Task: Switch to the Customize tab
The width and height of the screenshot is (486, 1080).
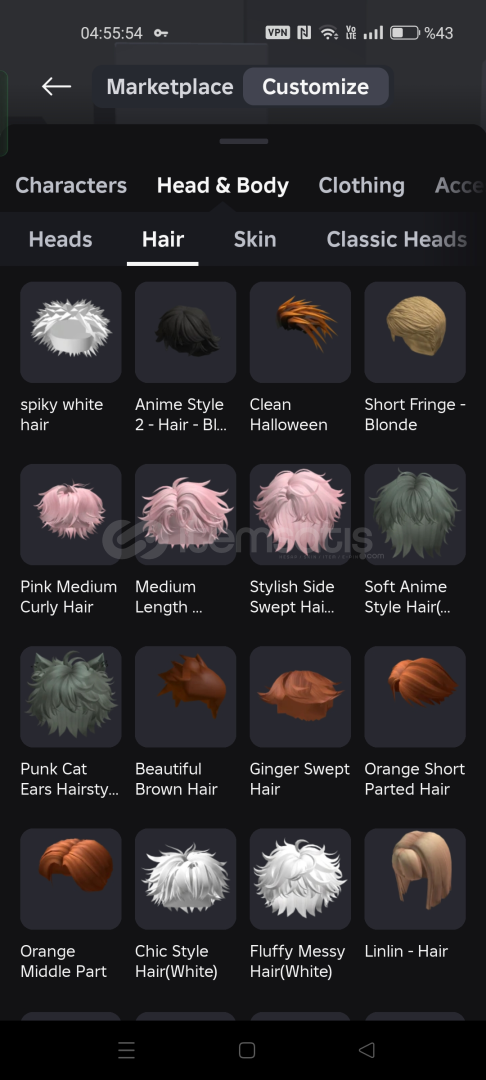Action: click(x=315, y=87)
